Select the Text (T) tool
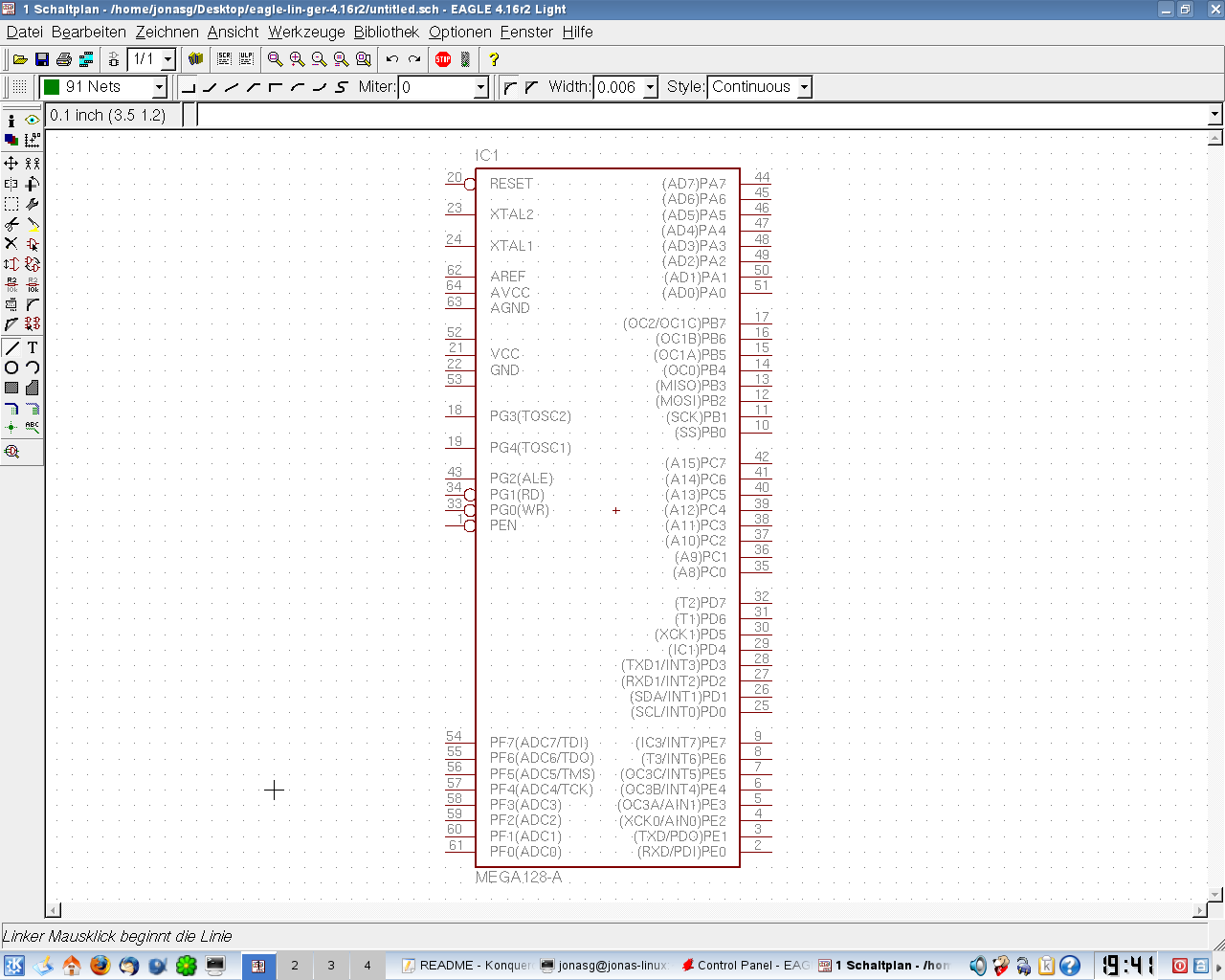The height and width of the screenshot is (980, 1225). click(x=33, y=347)
